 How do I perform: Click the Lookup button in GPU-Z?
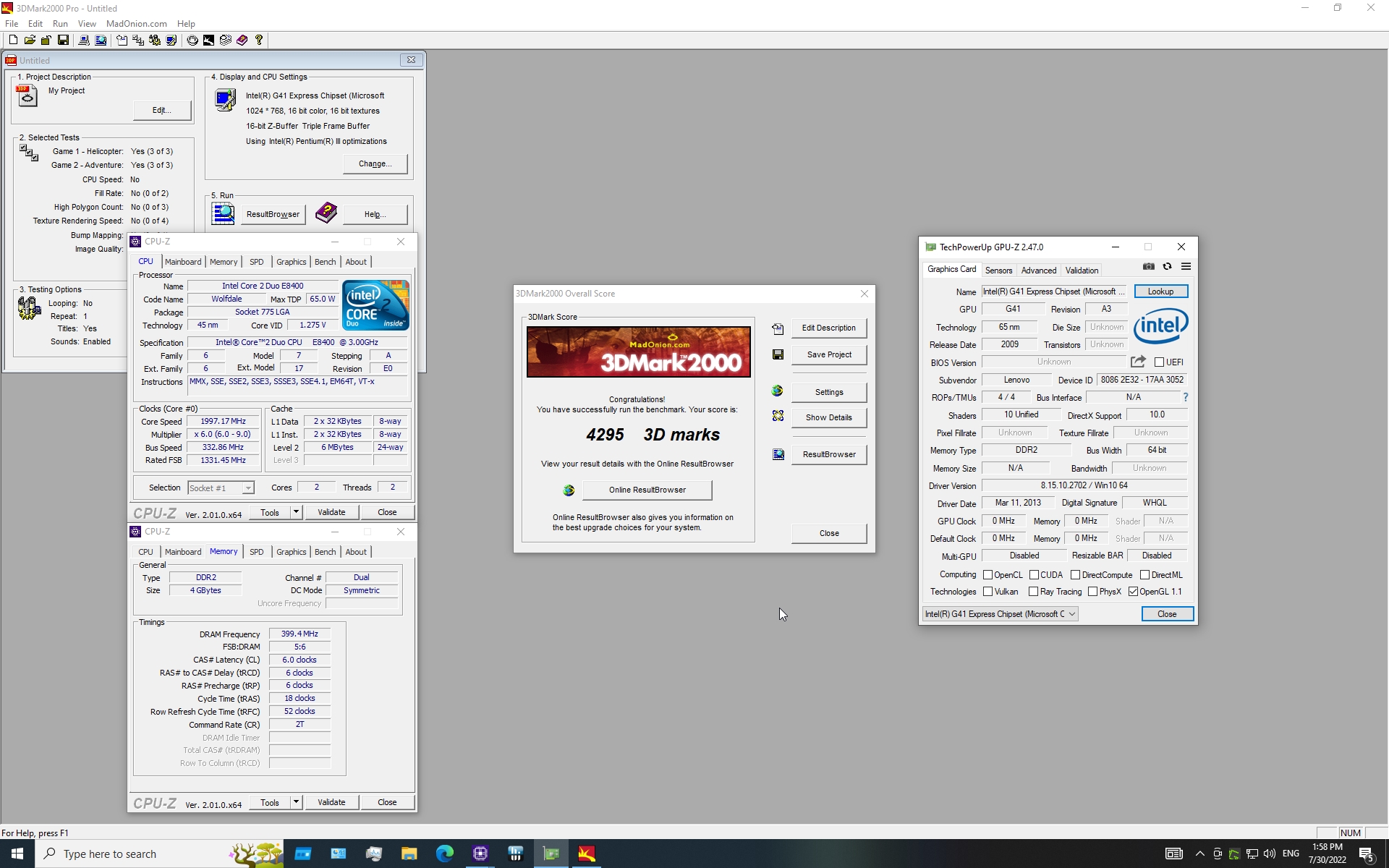point(1160,292)
